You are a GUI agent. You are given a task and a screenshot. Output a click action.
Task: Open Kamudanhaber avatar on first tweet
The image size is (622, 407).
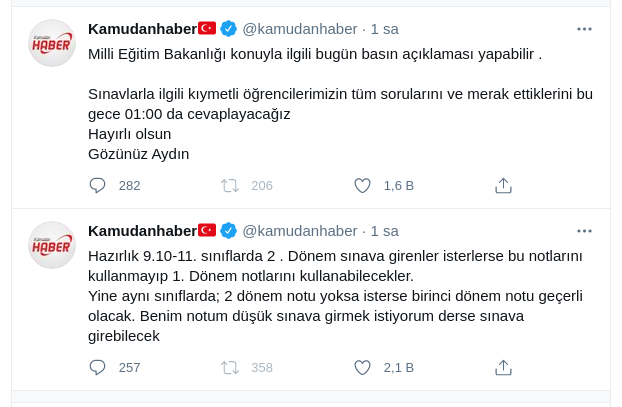[x=52, y=43]
